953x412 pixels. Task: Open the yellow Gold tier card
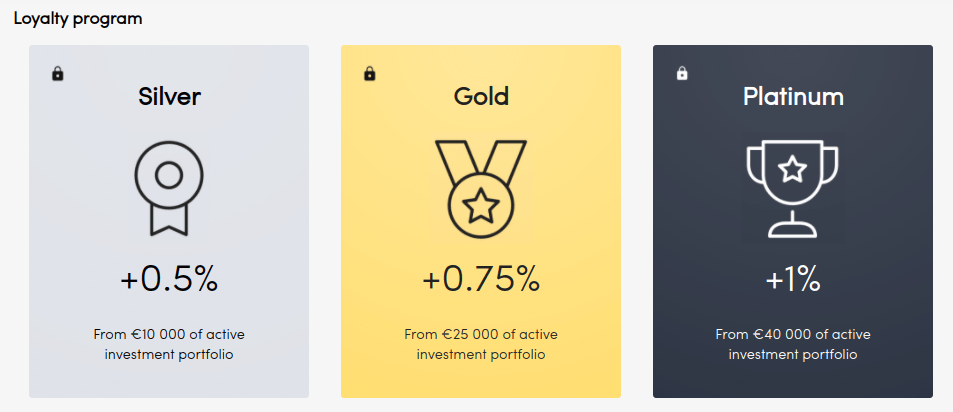coord(481,221)
